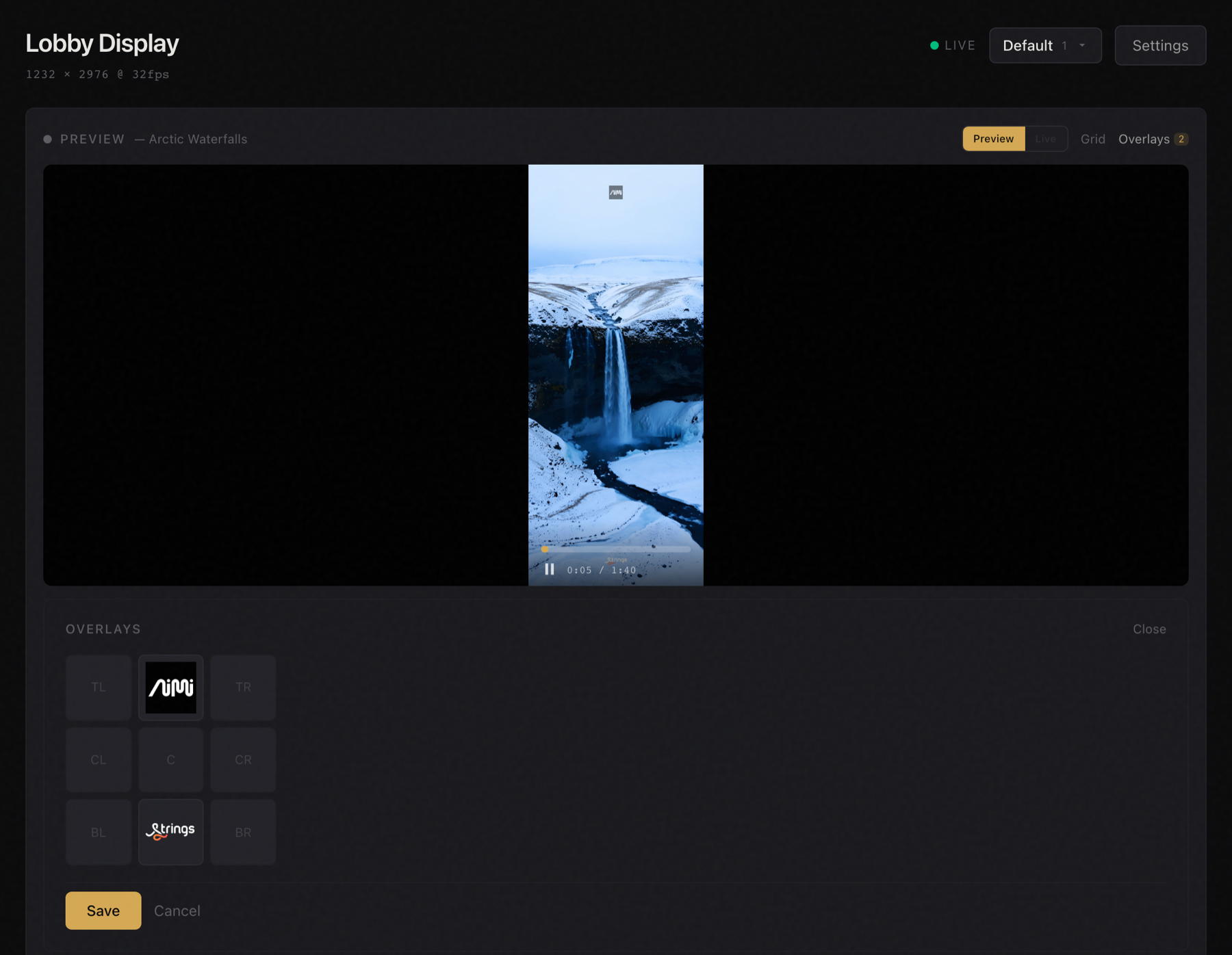Click the Arctic Waterfalls preview label
1232x955 pixels.
coord(198,139)
